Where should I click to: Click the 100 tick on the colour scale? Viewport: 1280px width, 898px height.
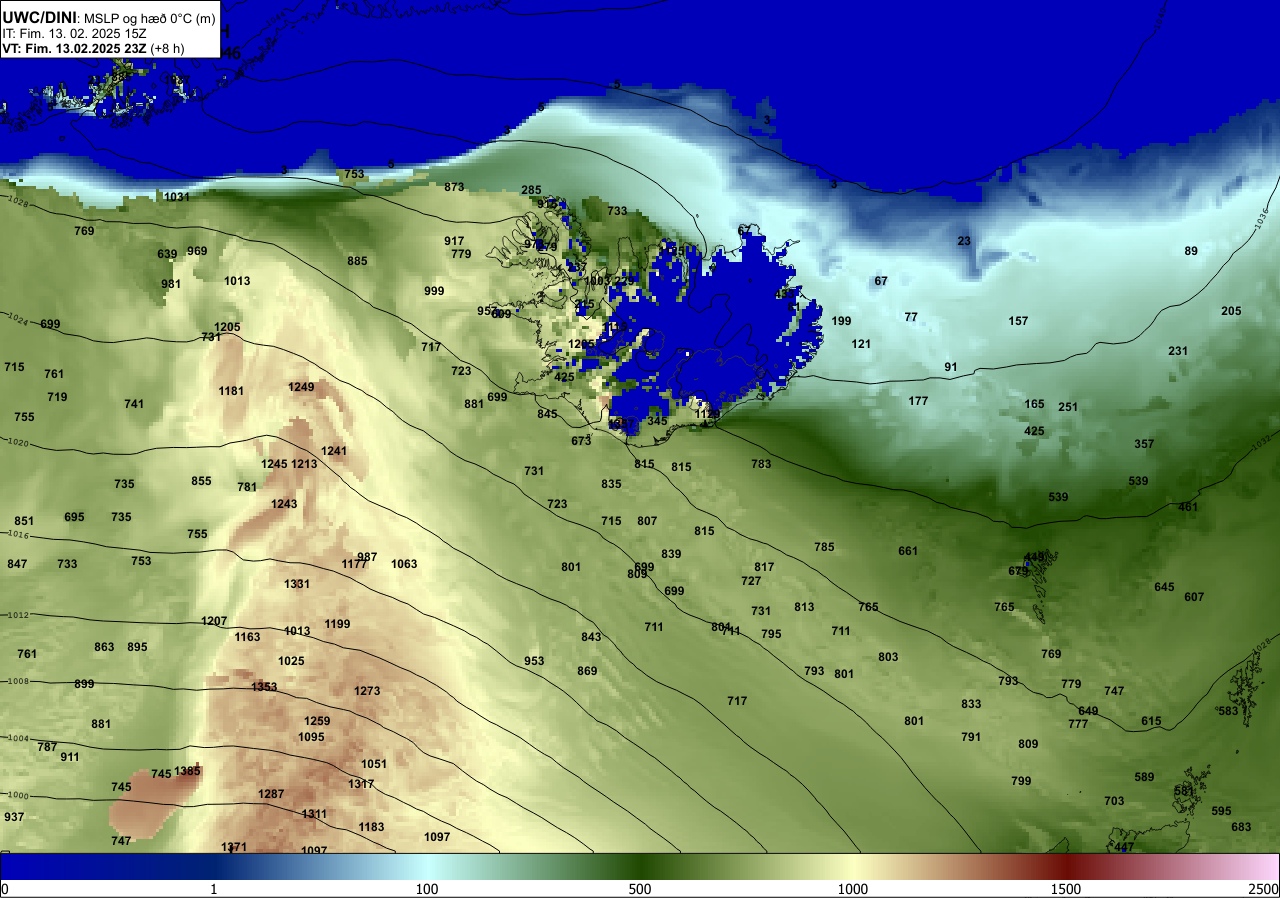click(427, 889)
